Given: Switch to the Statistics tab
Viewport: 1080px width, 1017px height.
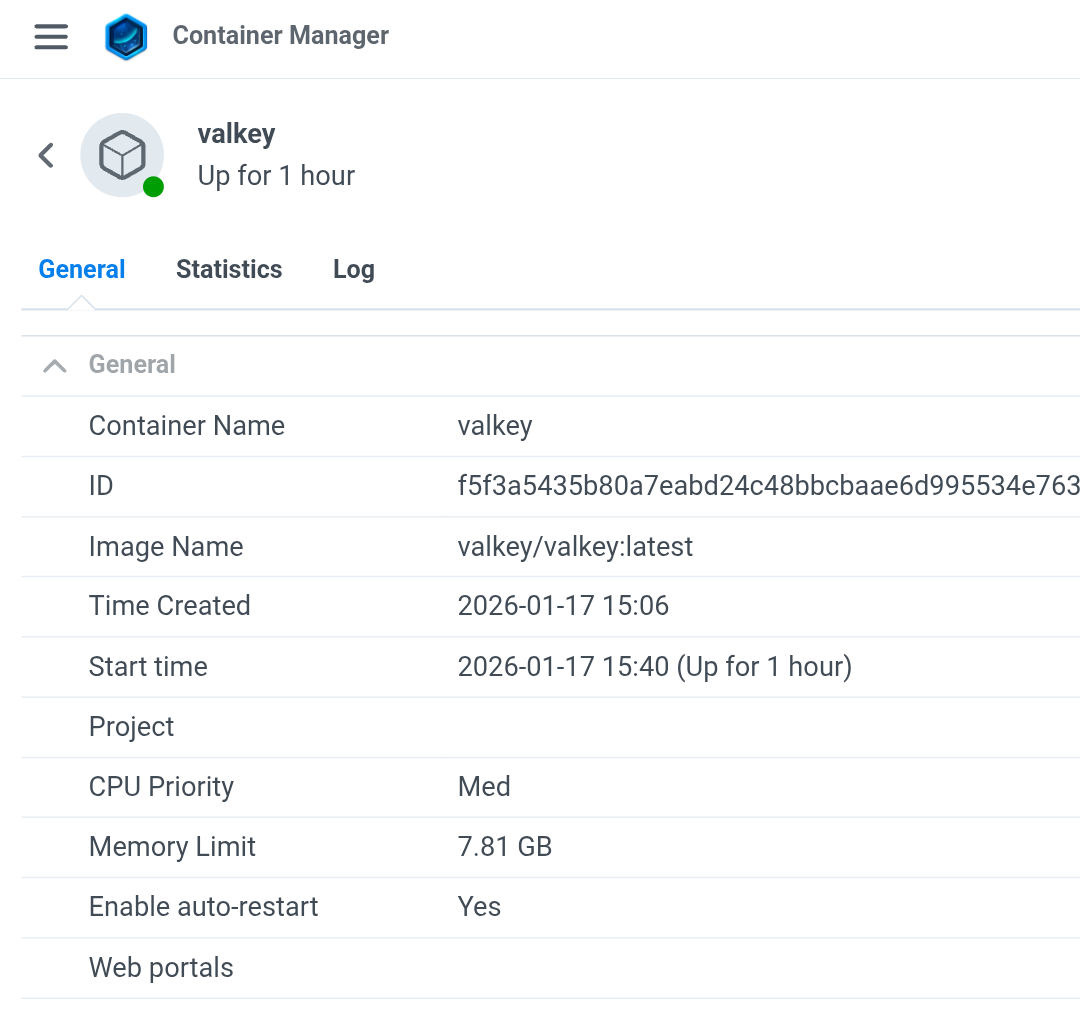Looking at the screenshot, I should tap(229, 270).
